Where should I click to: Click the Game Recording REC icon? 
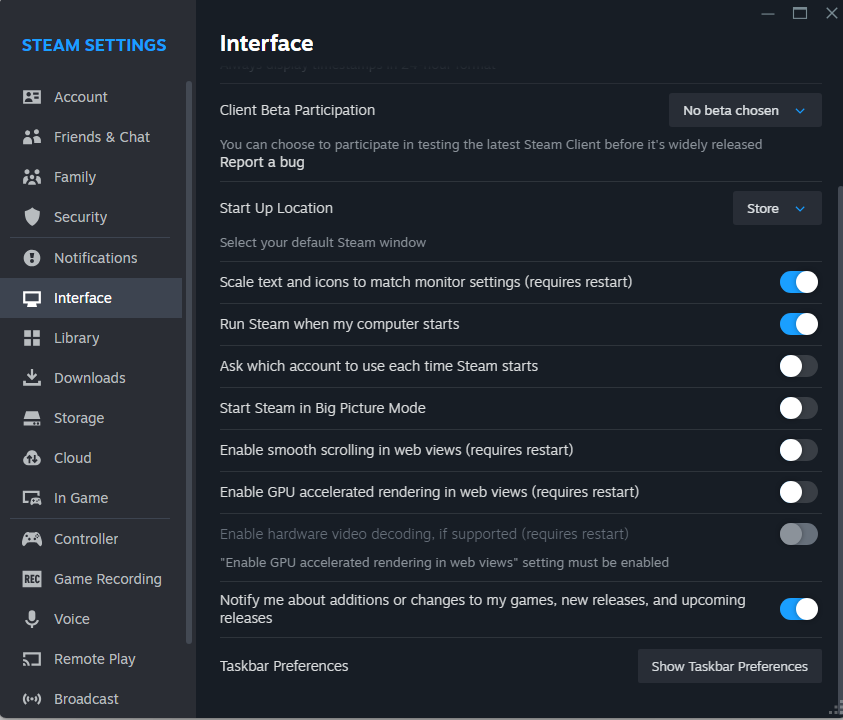32,579
